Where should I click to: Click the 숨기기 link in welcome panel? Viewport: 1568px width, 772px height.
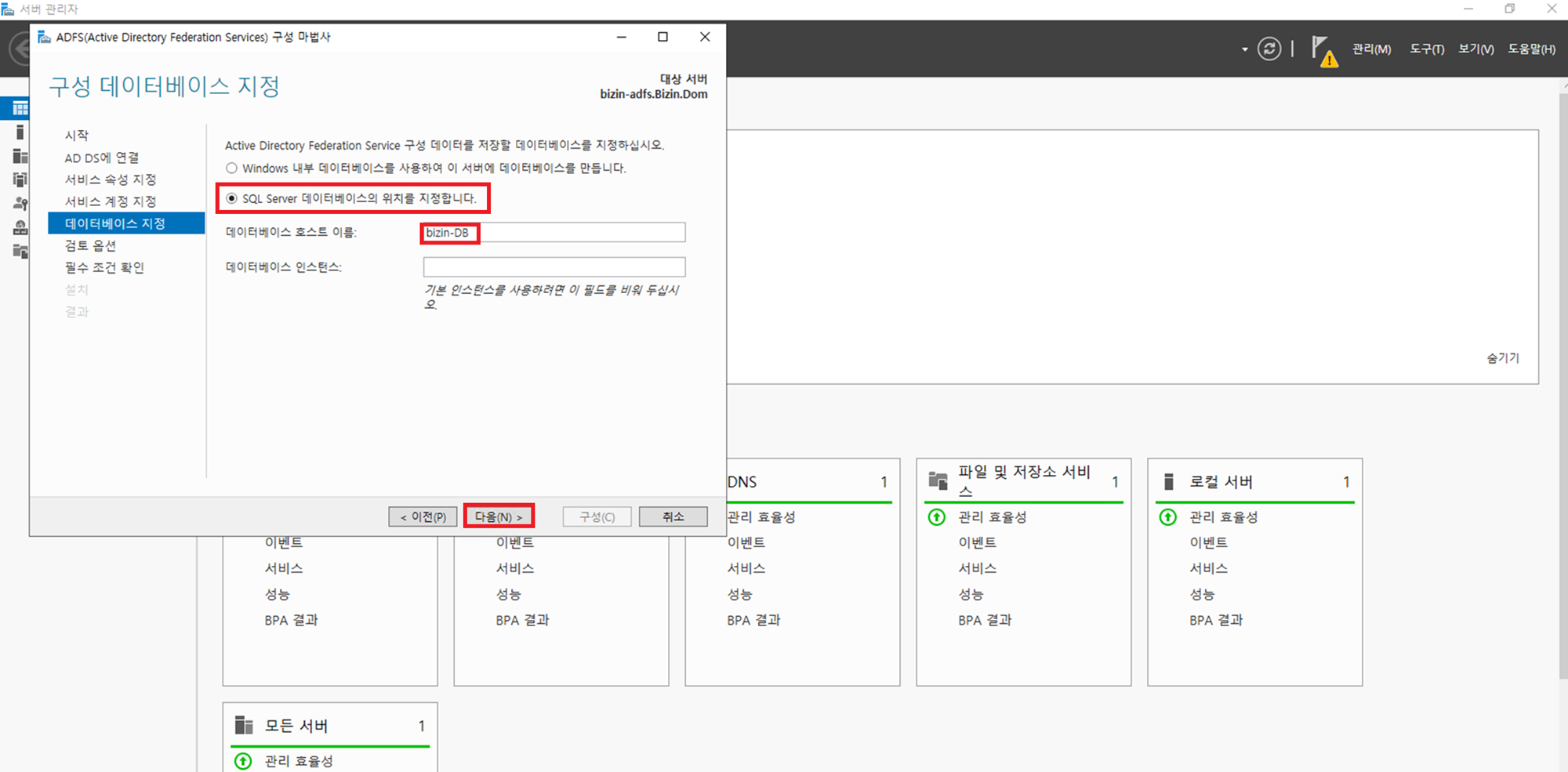click(1503, 358)
